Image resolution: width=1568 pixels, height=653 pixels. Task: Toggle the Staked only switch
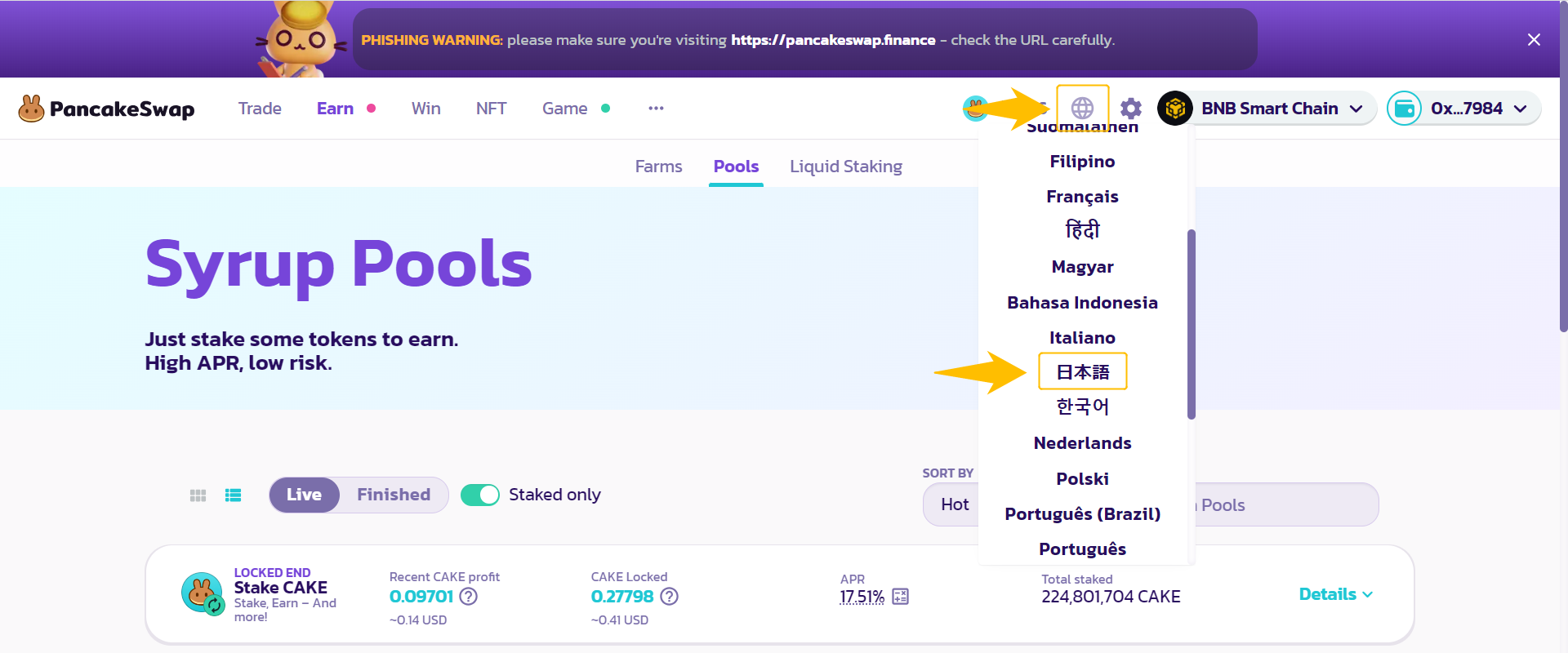point(480,495)
